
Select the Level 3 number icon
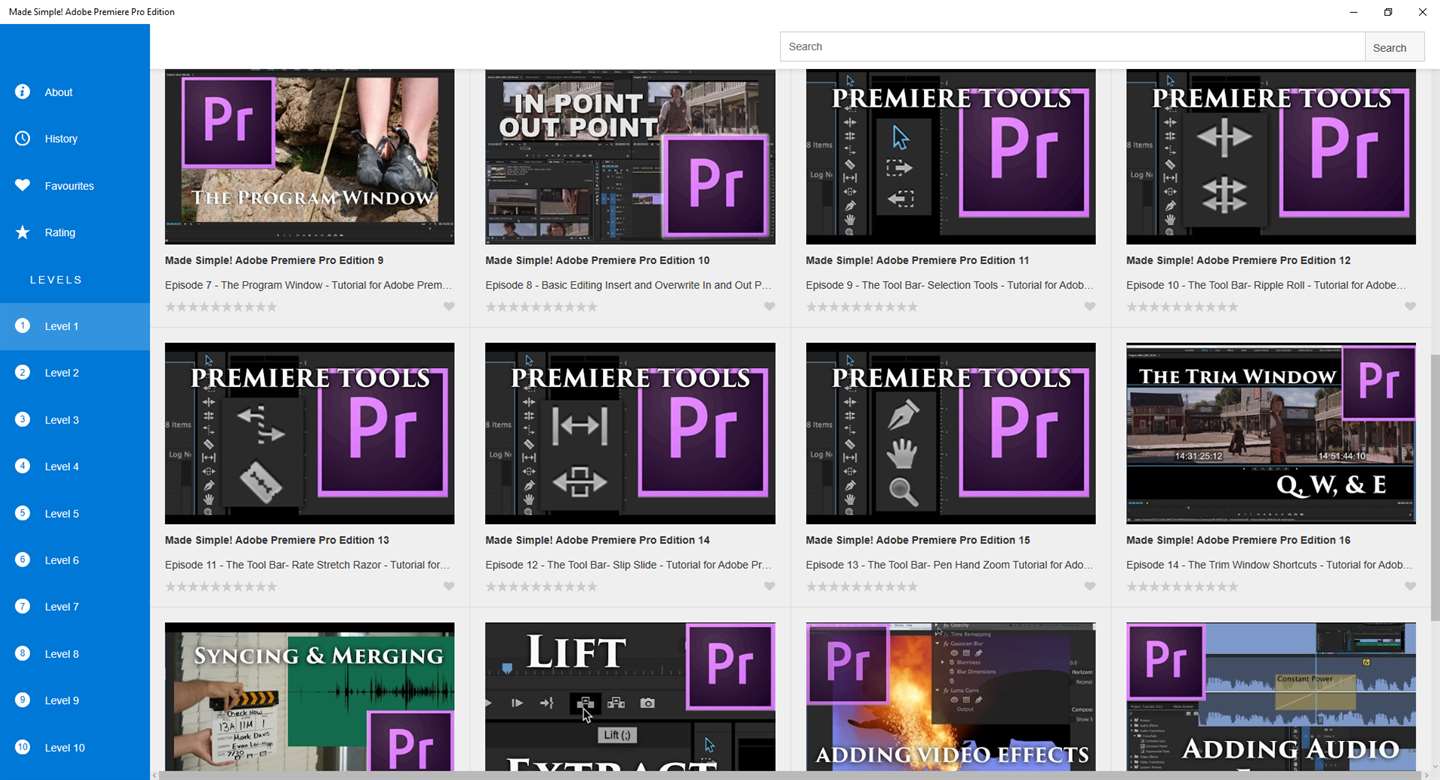[22, 419]
